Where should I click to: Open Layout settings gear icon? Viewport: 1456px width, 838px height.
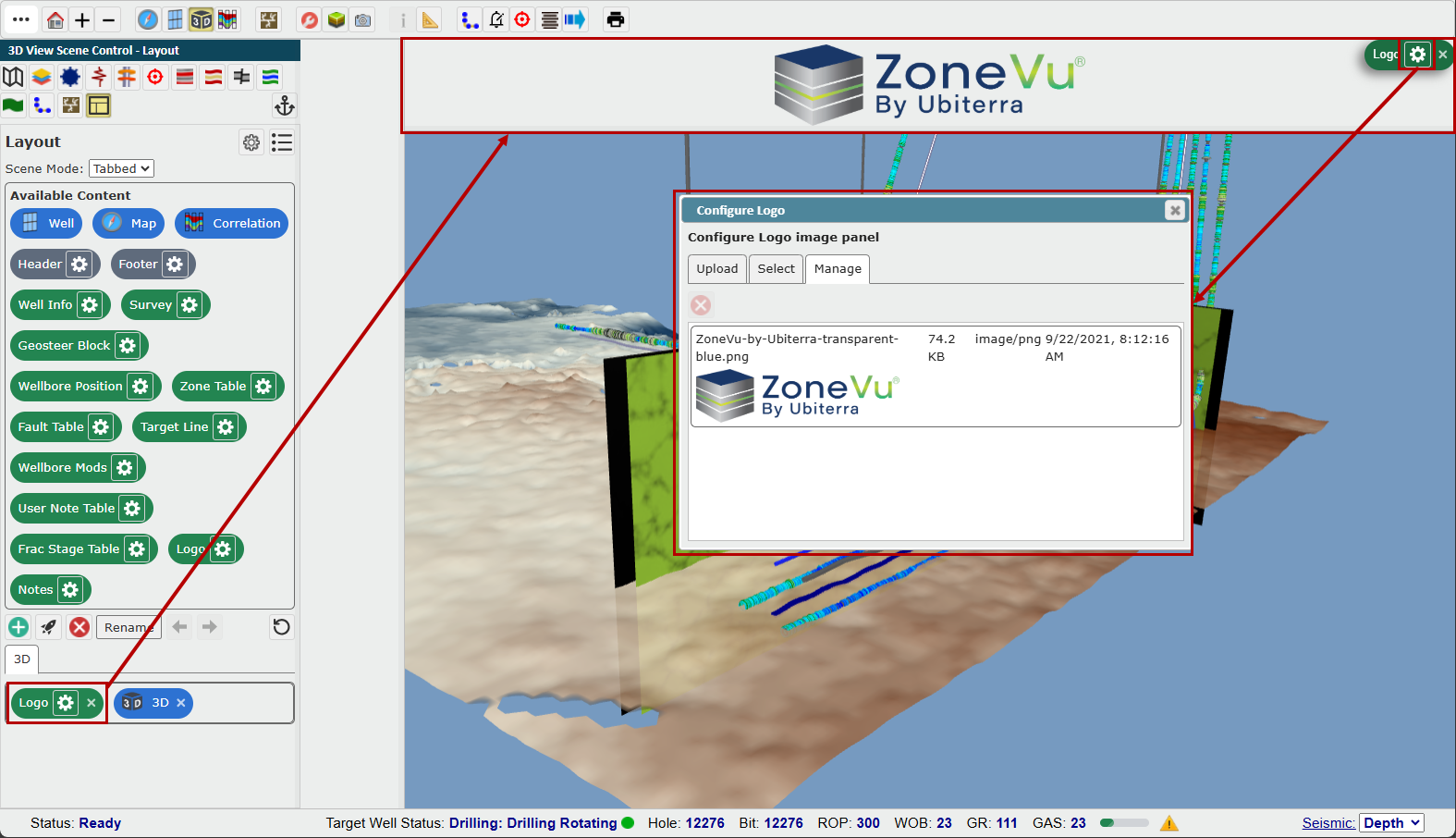(x=251, y=142)
